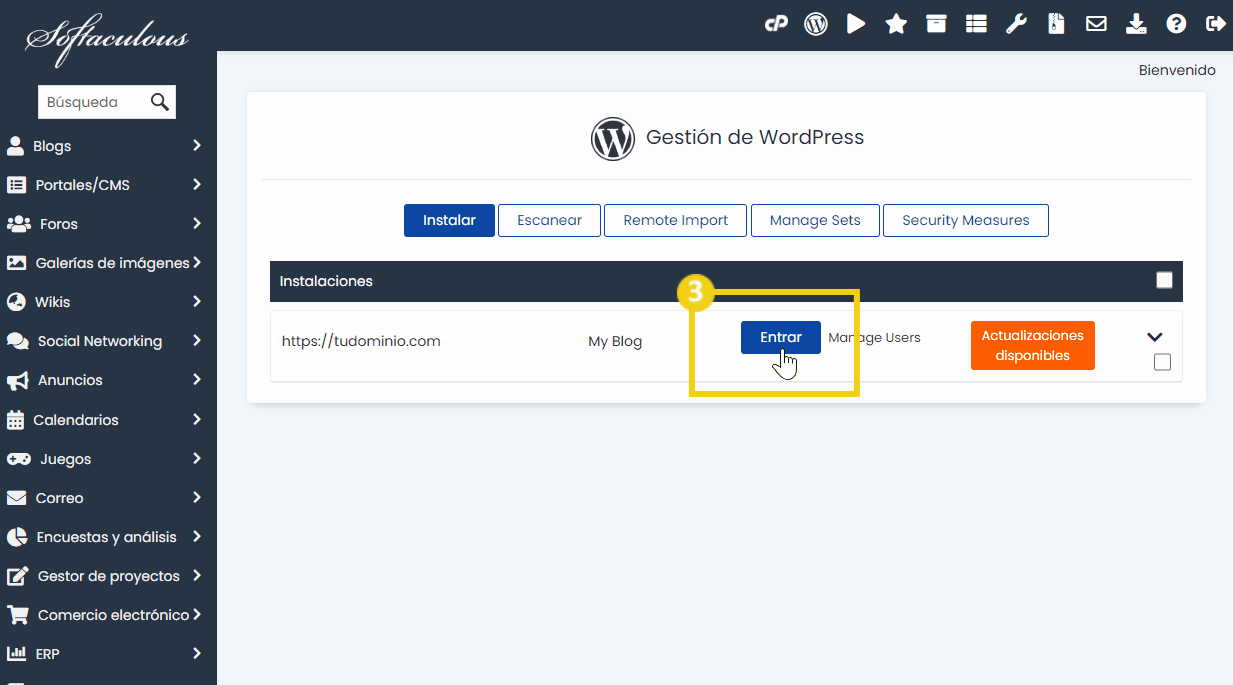Click the My Blog site name
Viewport: 1233px width, 685px height.
615,341
